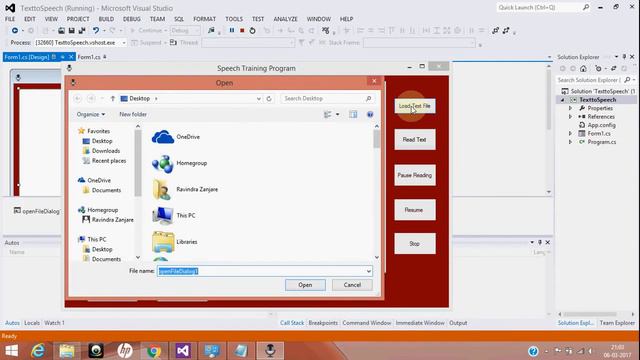Open the File name combo box dropdown arrow
Viewport: 640px width, 360px height.
tap(369, 271)
